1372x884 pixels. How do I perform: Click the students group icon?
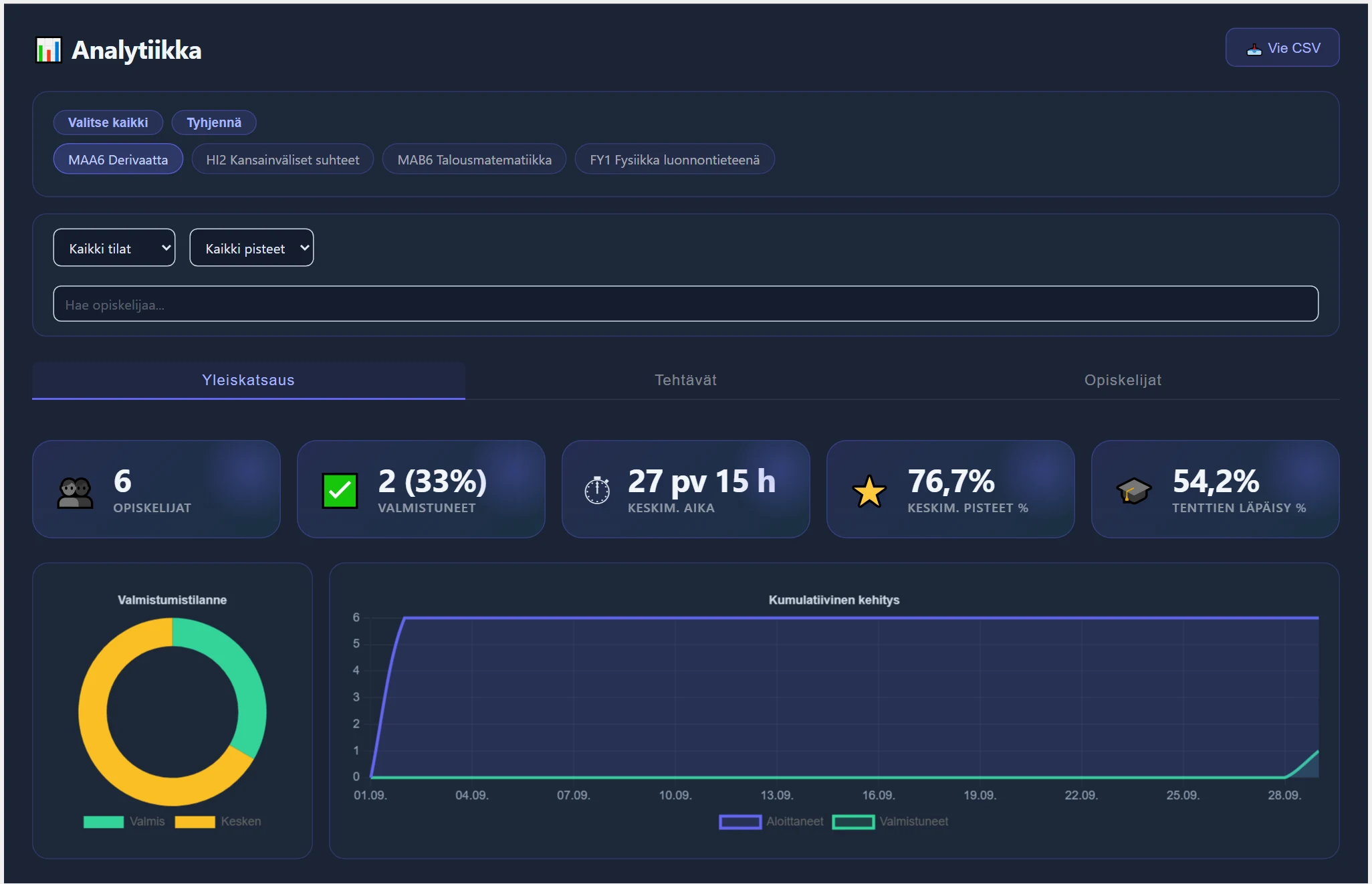point(75,493)
